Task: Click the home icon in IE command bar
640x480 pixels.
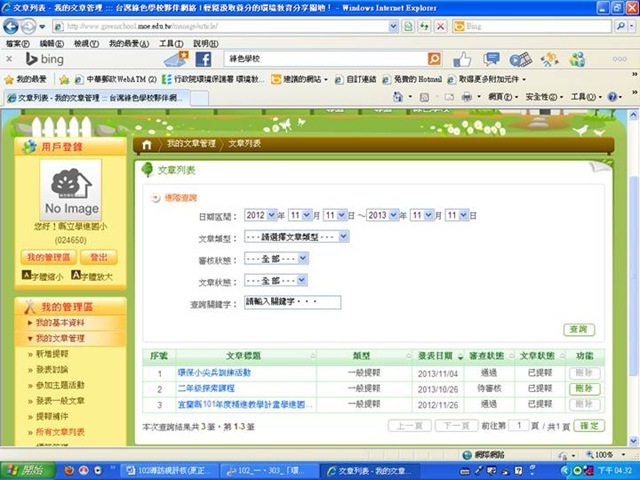Action: click(398, 97)
